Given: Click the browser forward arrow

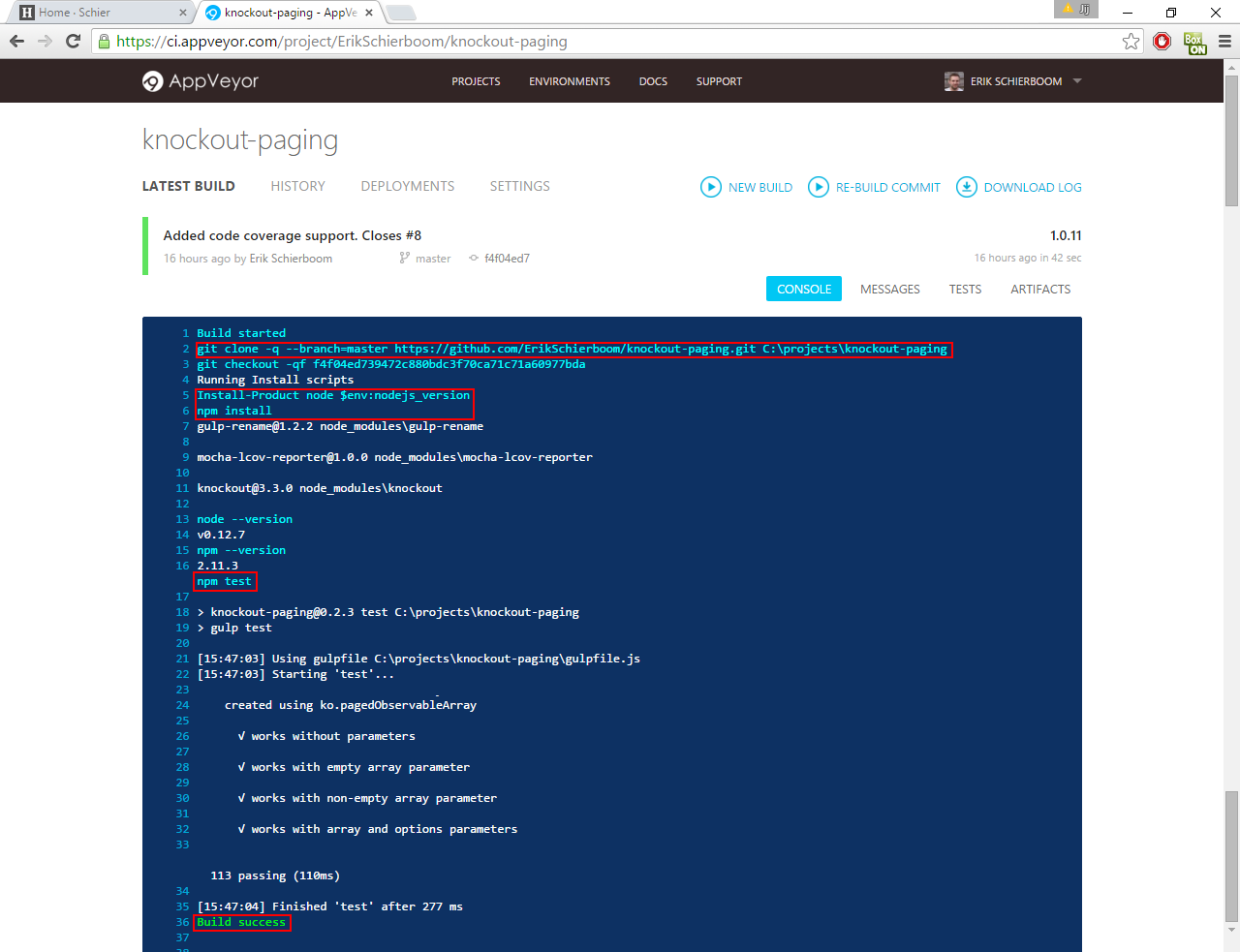Looking at the screenshot, I should [45, 41].
